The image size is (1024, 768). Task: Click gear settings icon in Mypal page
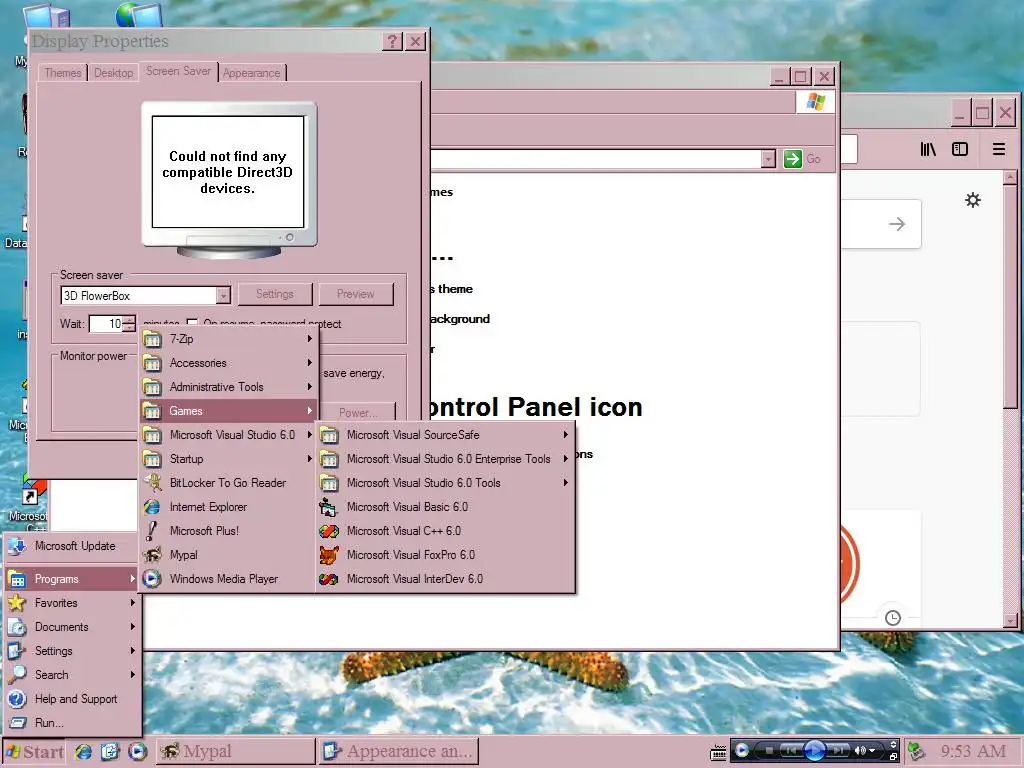[x=973, y=200]
